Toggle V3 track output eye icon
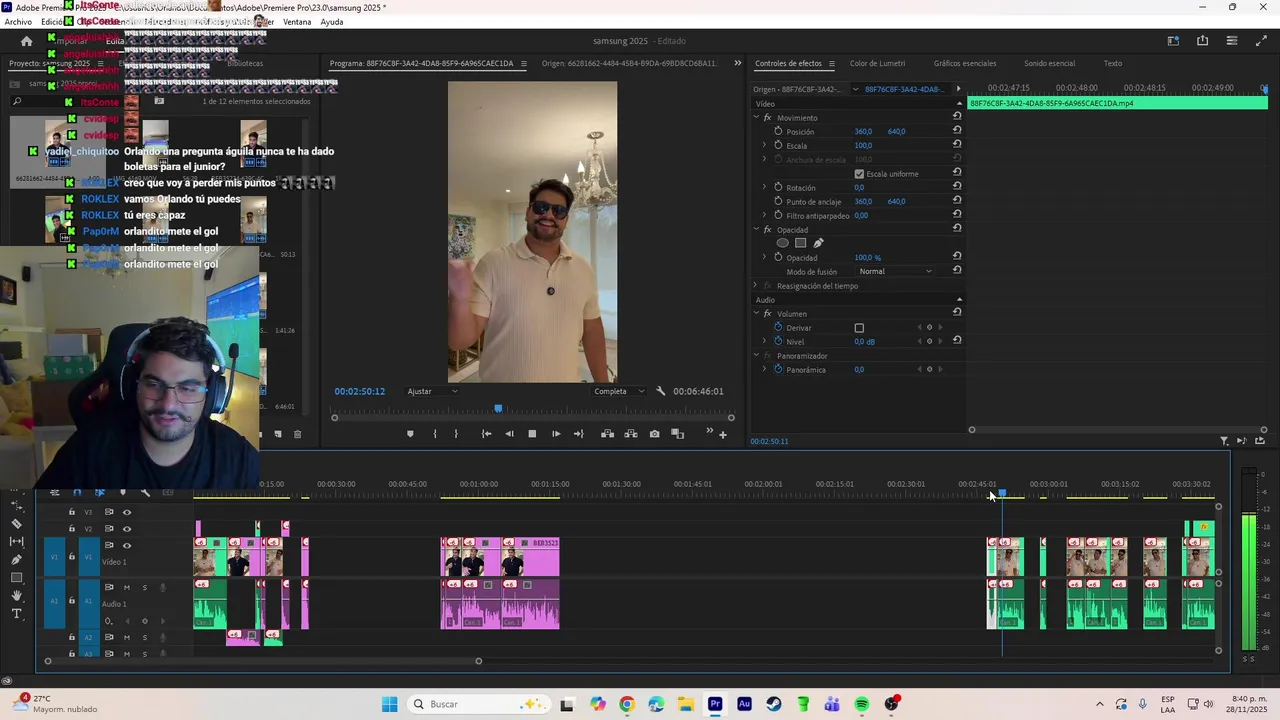 click(126, 512)
